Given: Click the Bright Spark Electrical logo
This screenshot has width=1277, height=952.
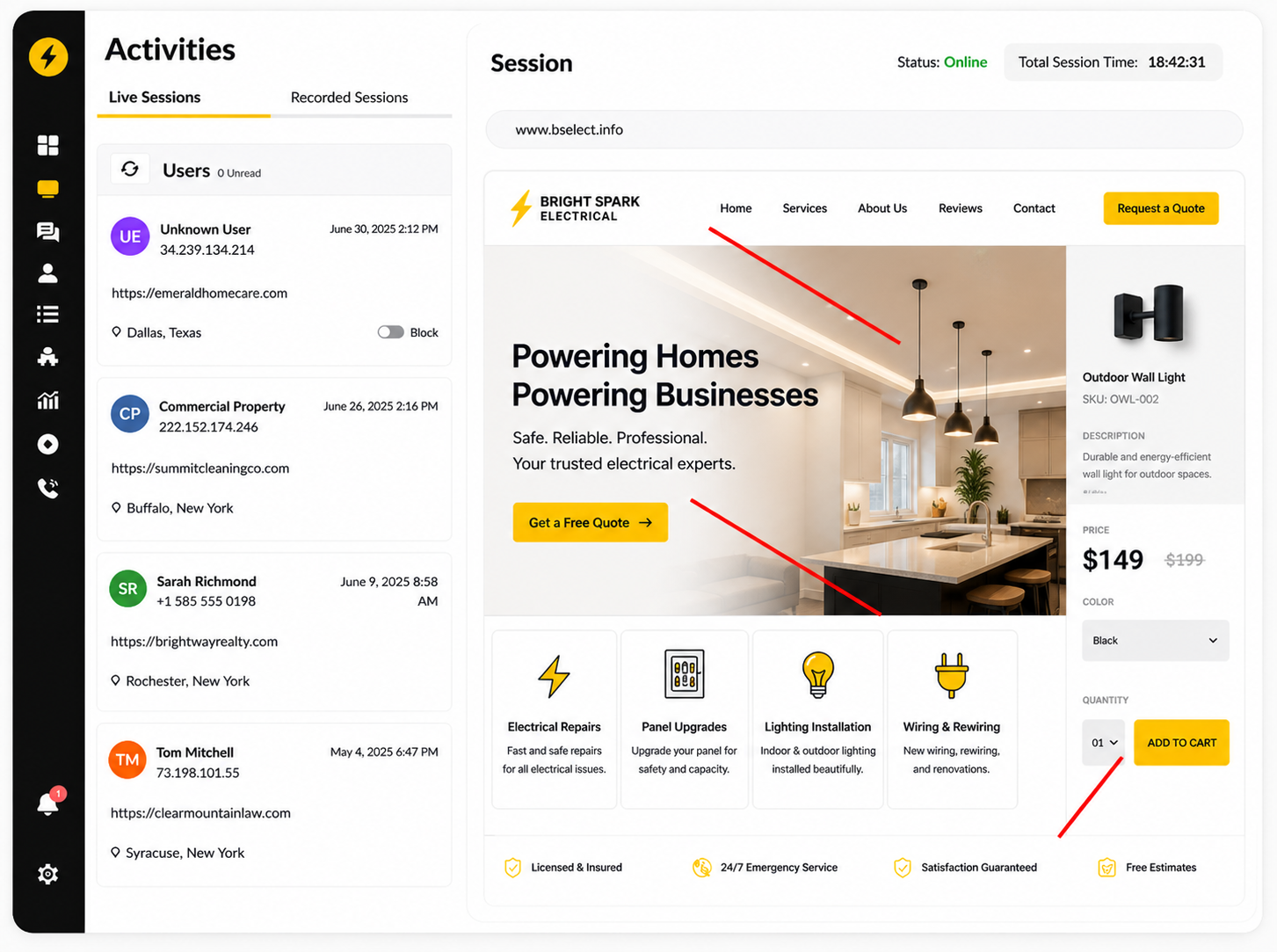Looking at the screenshot, I should [x=576, y=208].
